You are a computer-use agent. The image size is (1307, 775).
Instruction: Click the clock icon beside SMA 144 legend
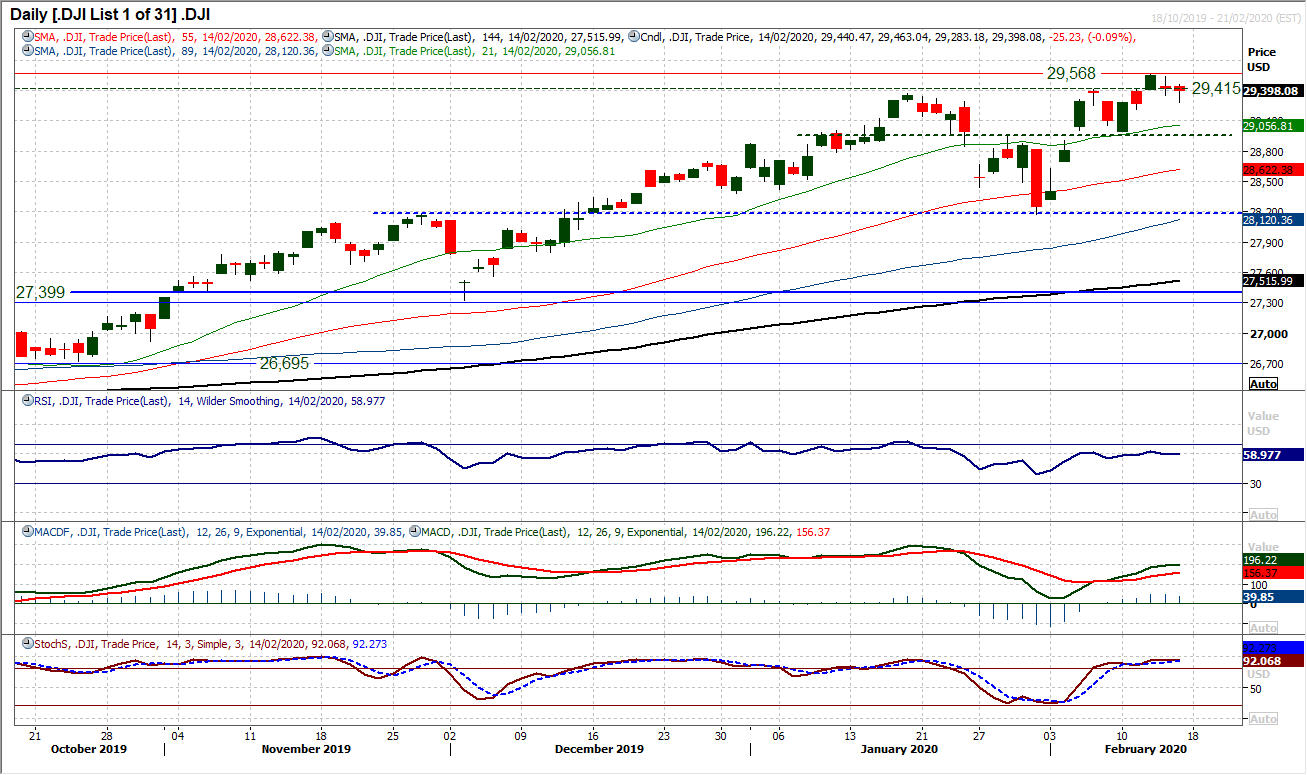pyautogui.click(x=329, y=36)
